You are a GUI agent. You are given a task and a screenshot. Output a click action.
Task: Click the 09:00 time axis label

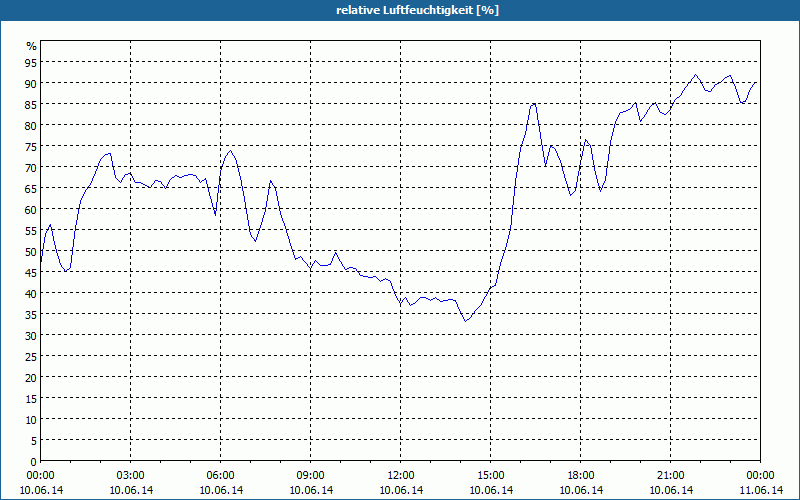(x=311, y=476)
